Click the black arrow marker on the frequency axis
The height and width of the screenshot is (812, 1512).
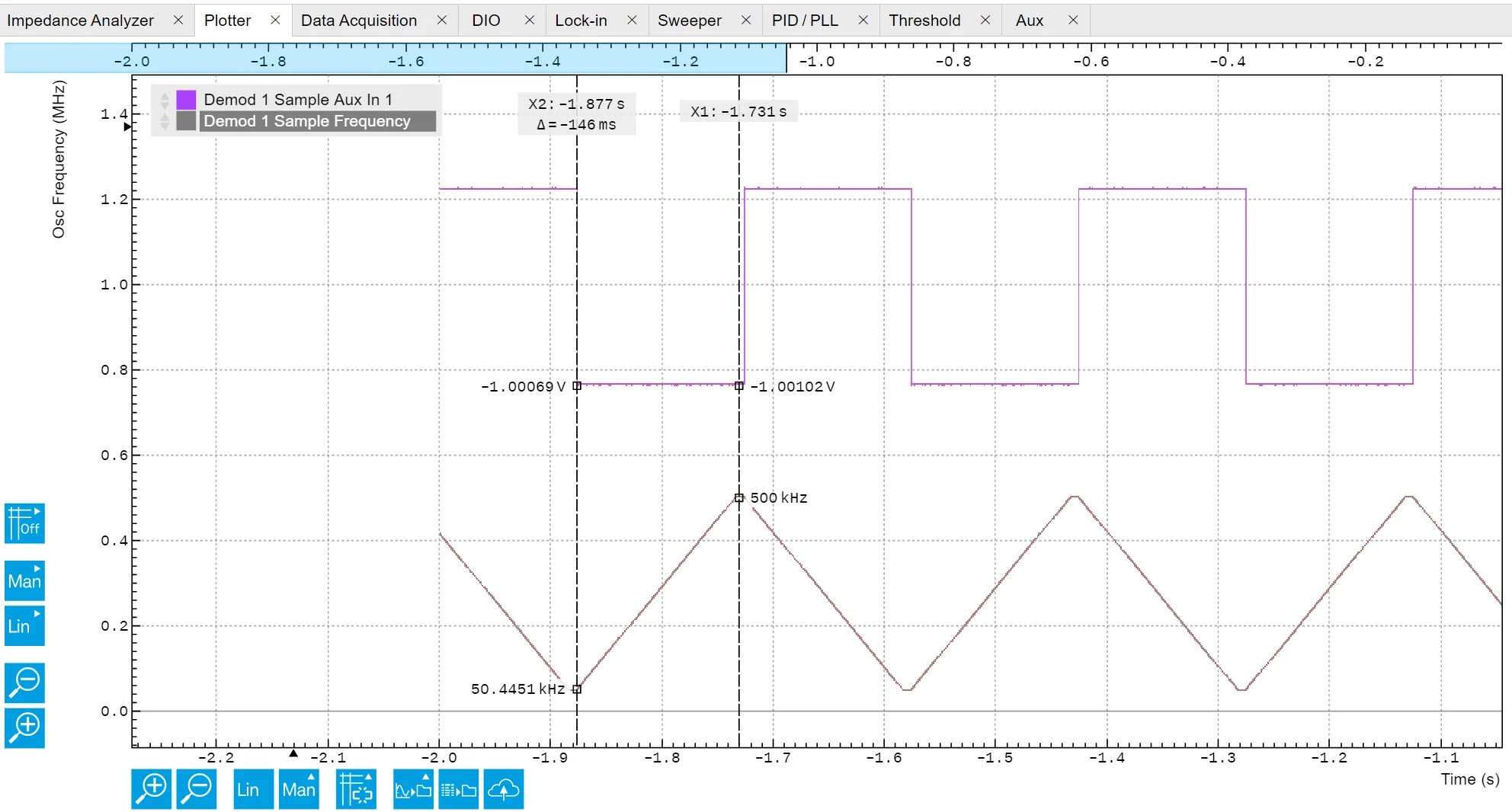coord(127,126)
